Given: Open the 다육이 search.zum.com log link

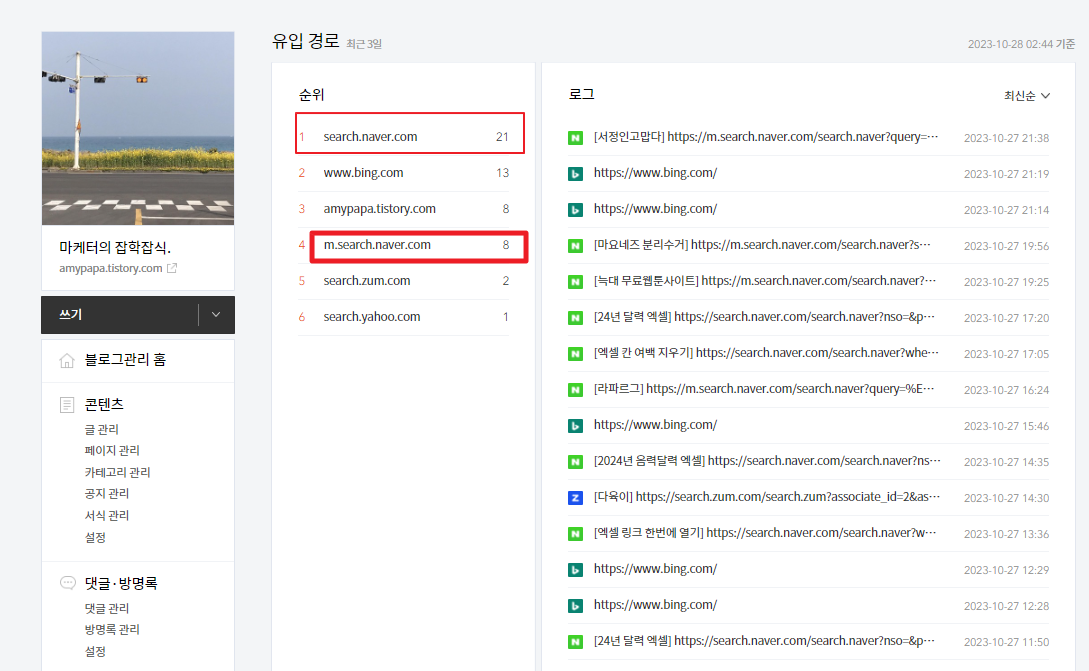Looking at the screenshot, I should pyautogui.click(x=767, y=497).
